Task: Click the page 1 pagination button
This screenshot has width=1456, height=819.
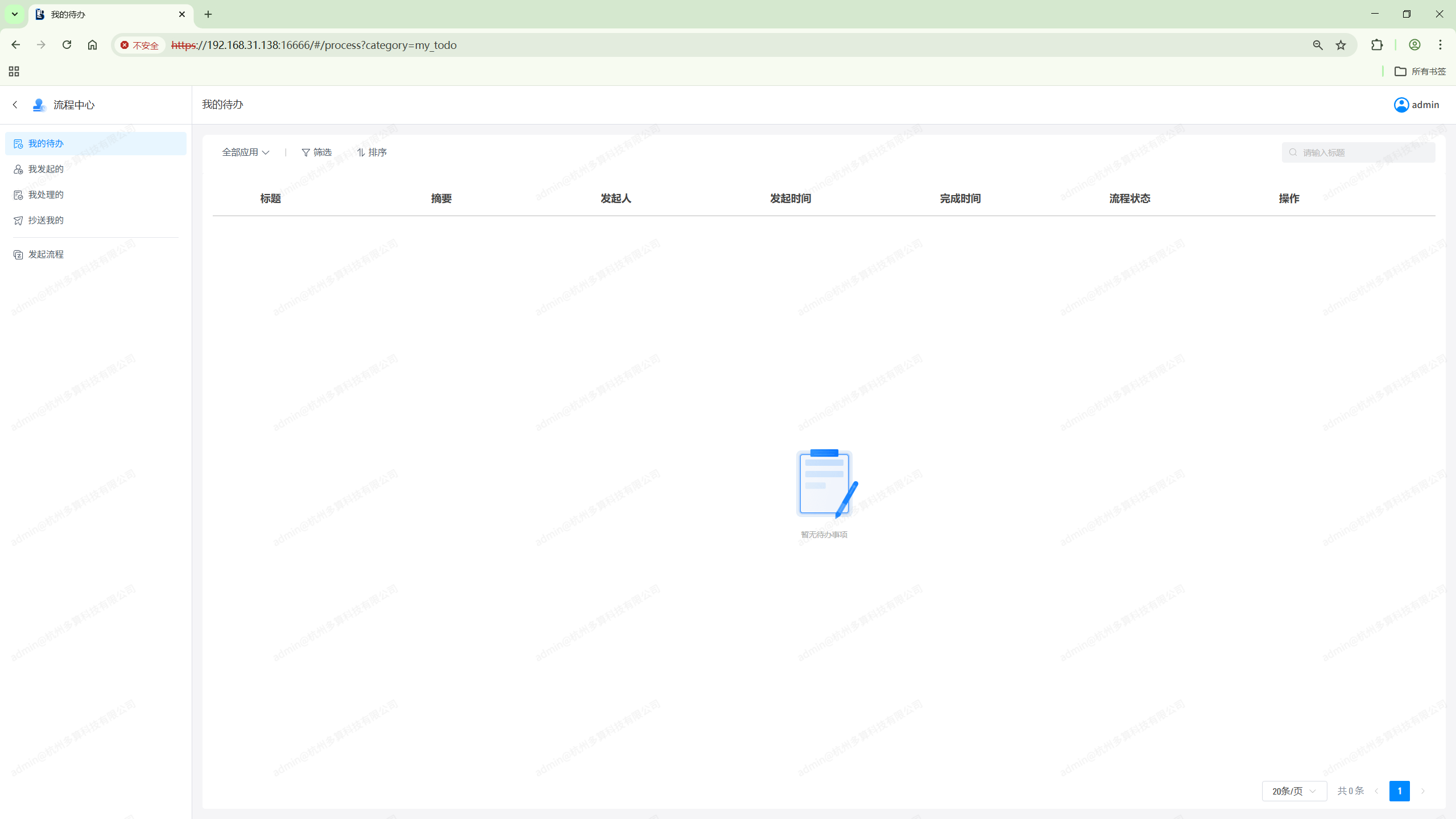Action: (x=1399, y=791)
